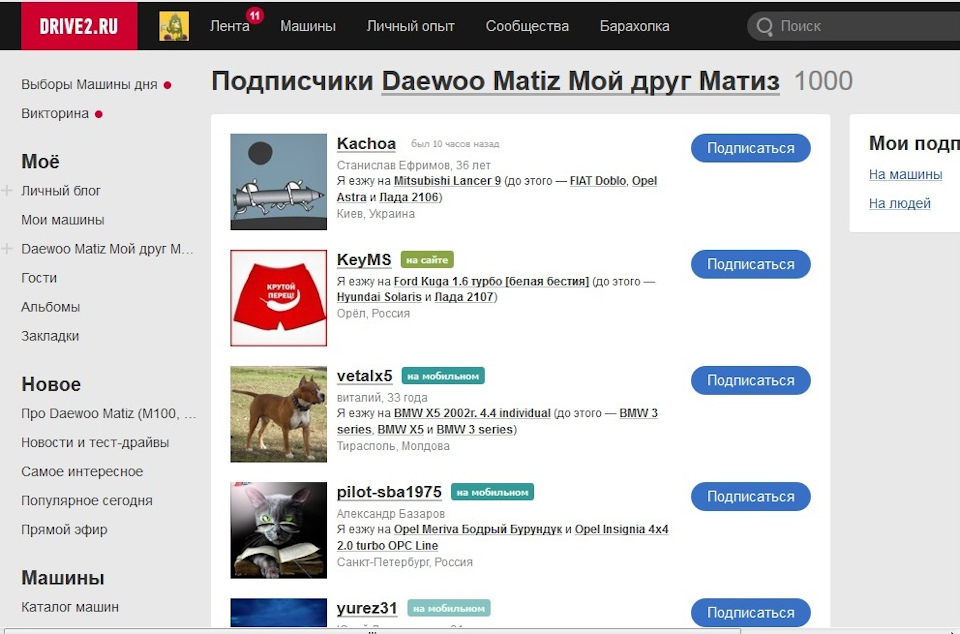The width and height of the screenshot is (960, 634).
Task: Subscribe to KeyMS
Action: click(x=751, y=264)
